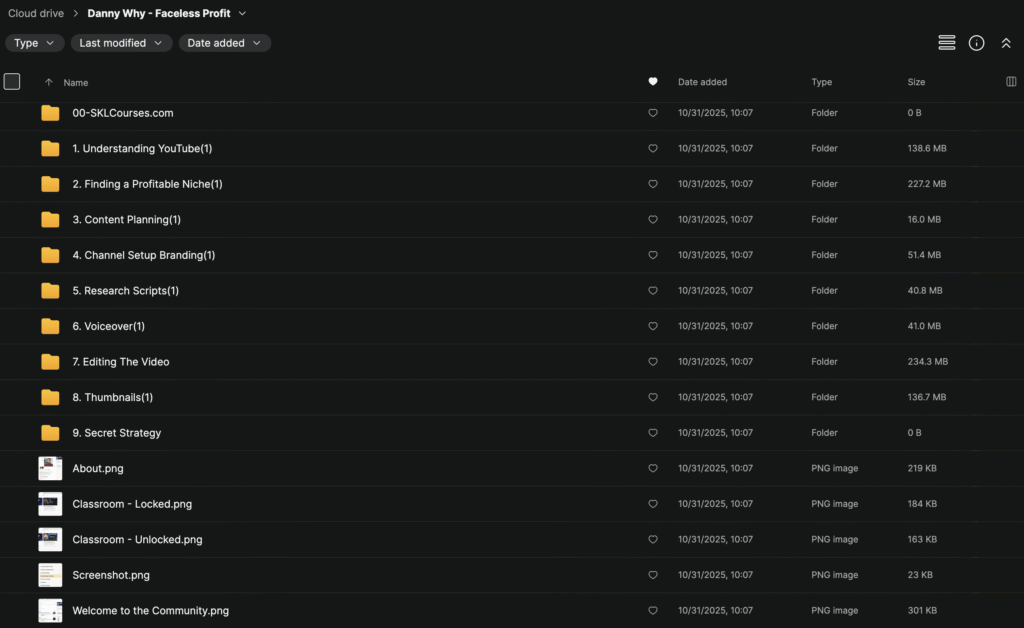Image resolution: width=1024 pixels, height=628 pixels.
Task: Open Welcome to the Community.png by its name
Action: (150, 610)
